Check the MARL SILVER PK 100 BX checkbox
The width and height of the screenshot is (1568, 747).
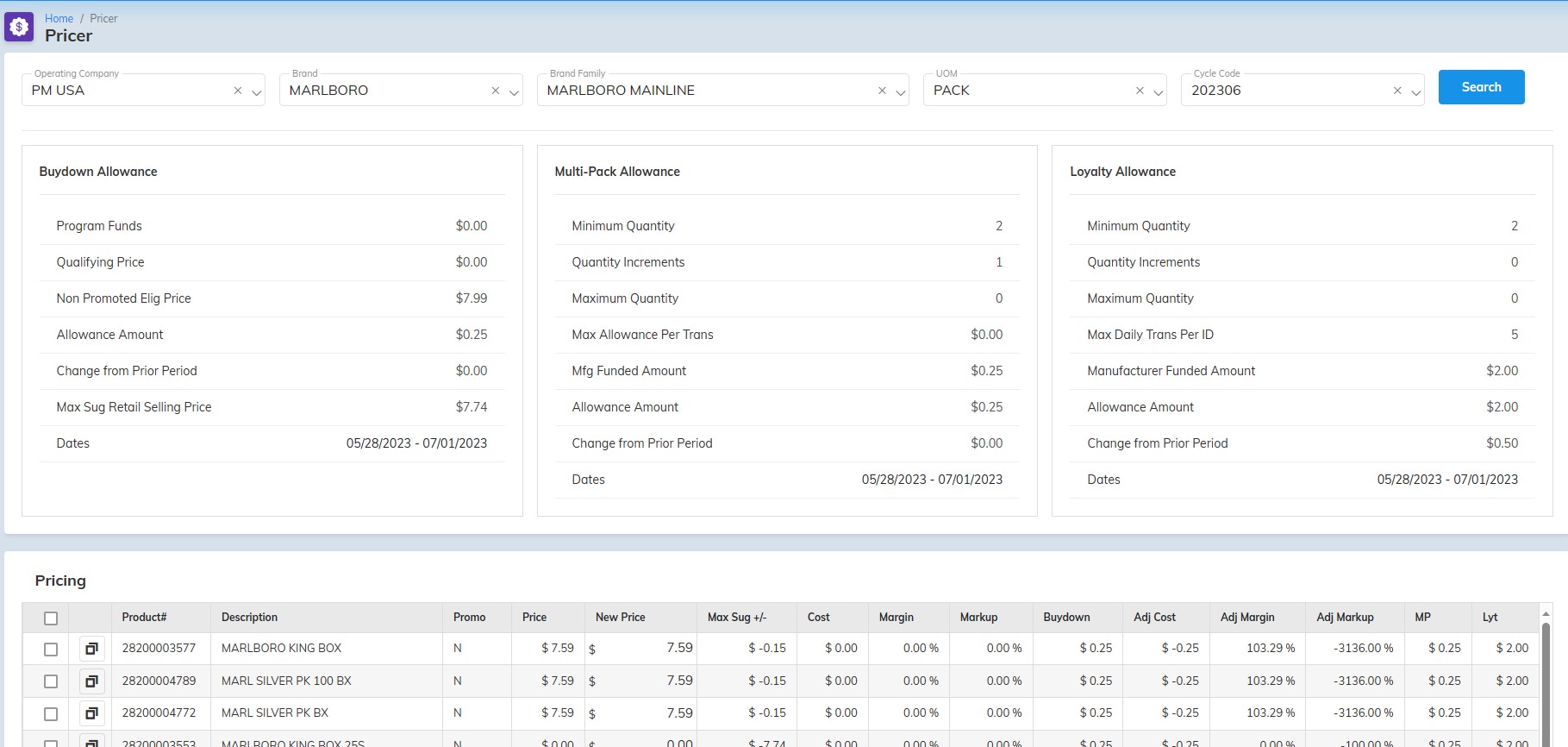tap(51, 681)
